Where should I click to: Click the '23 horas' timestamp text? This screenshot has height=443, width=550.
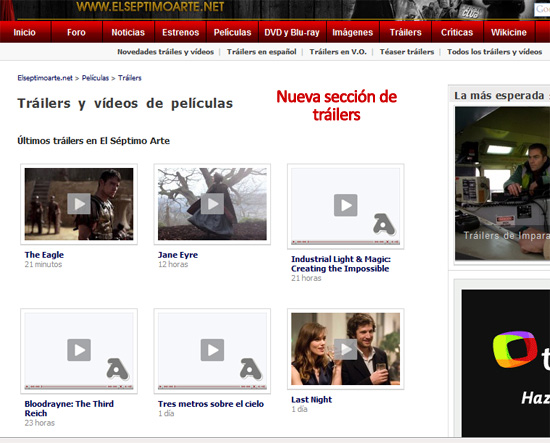point(40,423)
